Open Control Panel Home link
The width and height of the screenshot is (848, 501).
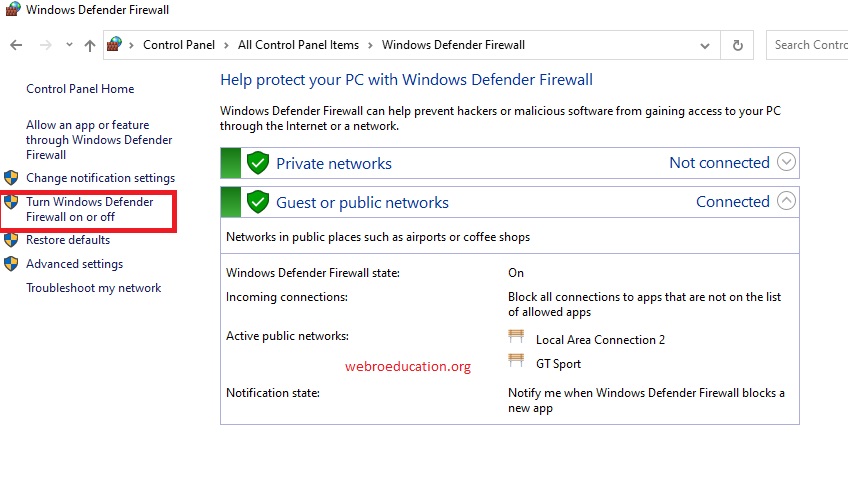(x=80, y=89)
